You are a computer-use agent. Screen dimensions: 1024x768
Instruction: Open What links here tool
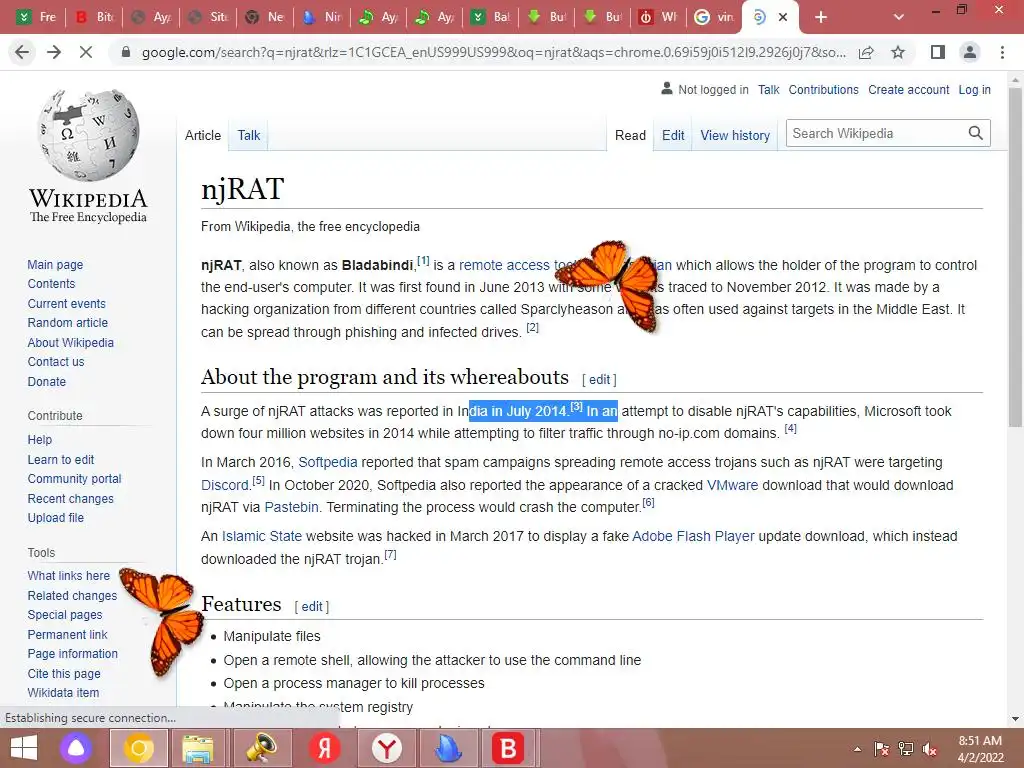(69, 575)
